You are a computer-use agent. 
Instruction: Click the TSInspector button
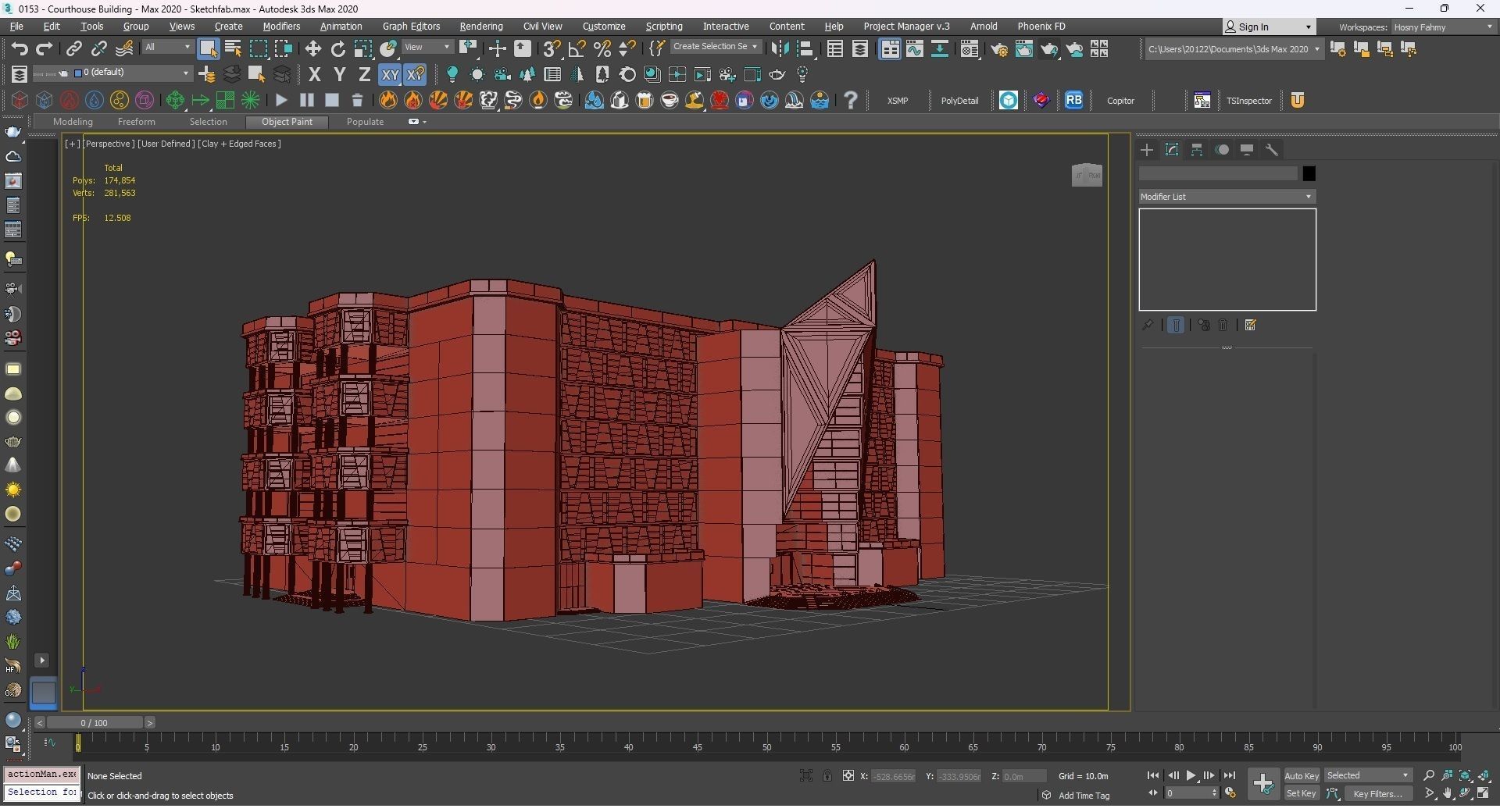point(1248,101)
